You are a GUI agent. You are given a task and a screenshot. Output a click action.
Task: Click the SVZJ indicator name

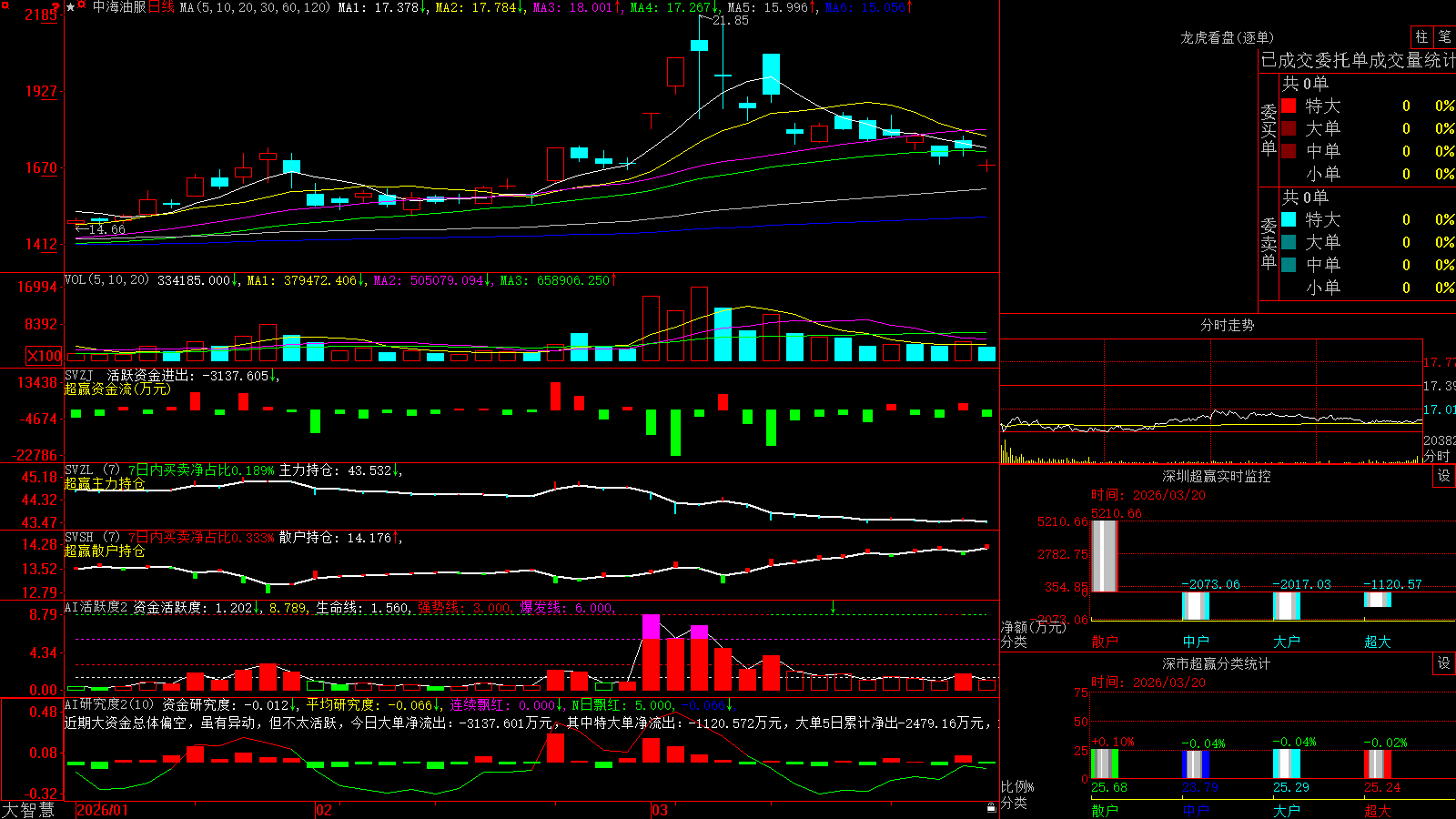point(78,375)
